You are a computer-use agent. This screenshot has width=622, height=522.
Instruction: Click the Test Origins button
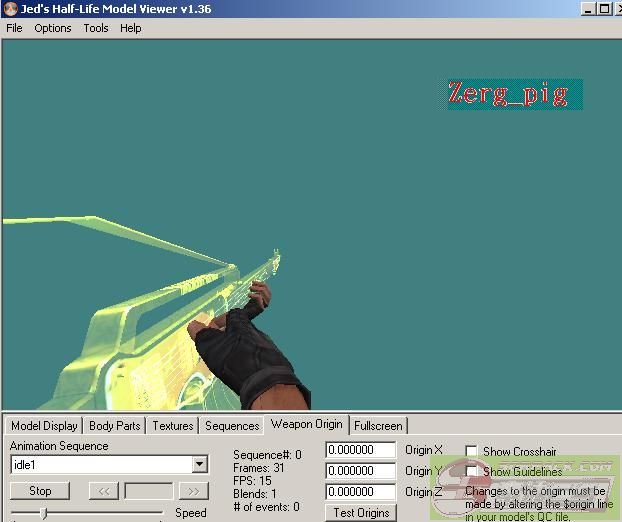[361, 513]
